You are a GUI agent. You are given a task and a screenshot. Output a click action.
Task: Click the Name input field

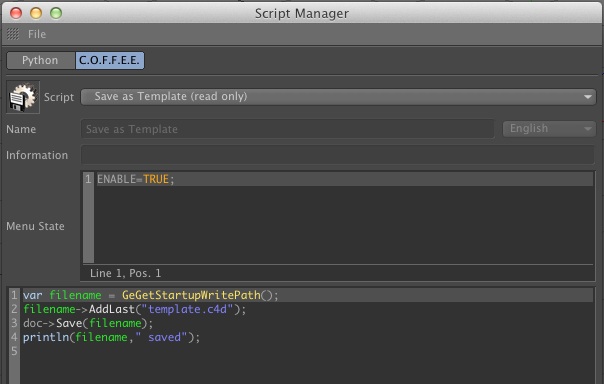coord(287,129)
